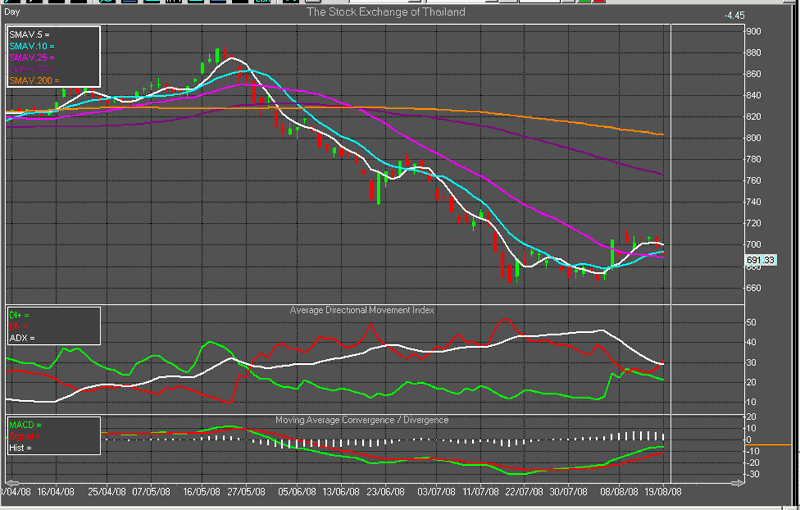The image size is (800, 510).
Task: Click the 16/04/08 date label
Action: pos(56,492)
